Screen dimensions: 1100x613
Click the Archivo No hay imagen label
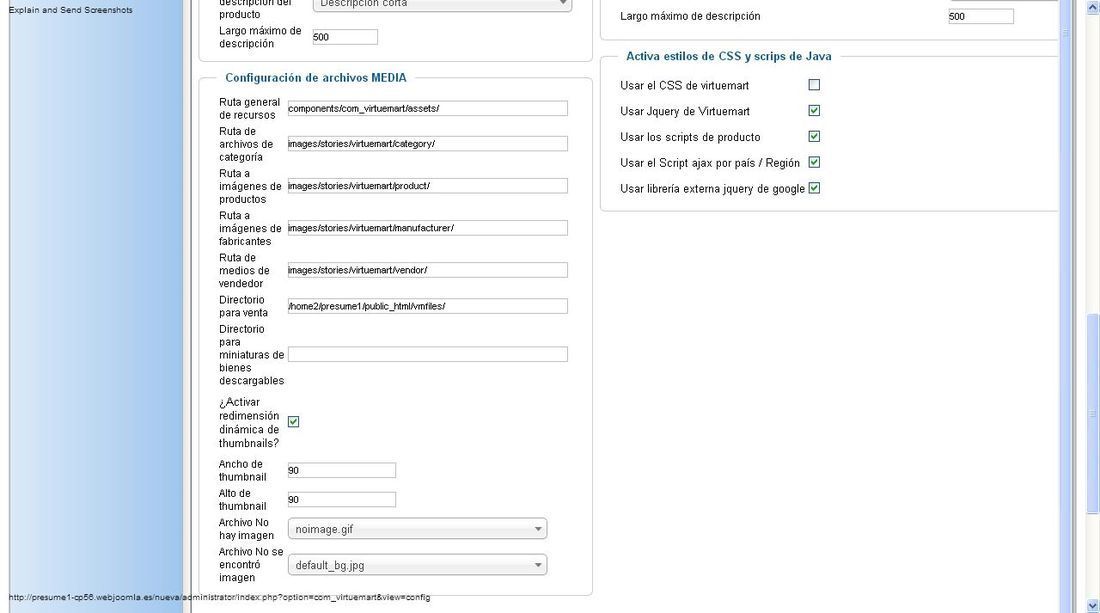[246, 529]
